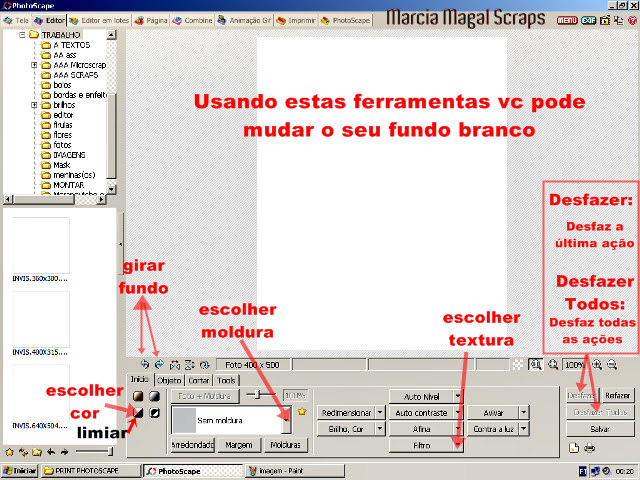Screen dimensions: 640x480
Task: Click the checkered transparency icon beside zoom
Action: (518, 364)
